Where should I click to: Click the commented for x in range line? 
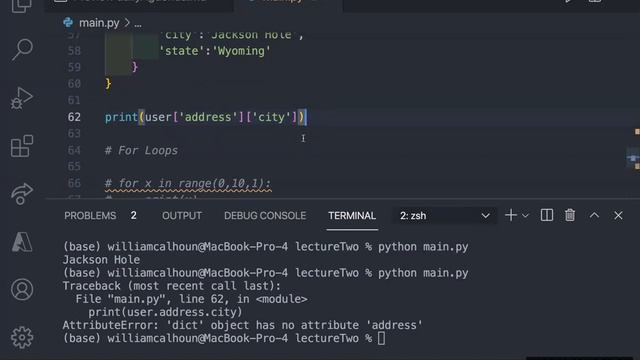point(188,183)
